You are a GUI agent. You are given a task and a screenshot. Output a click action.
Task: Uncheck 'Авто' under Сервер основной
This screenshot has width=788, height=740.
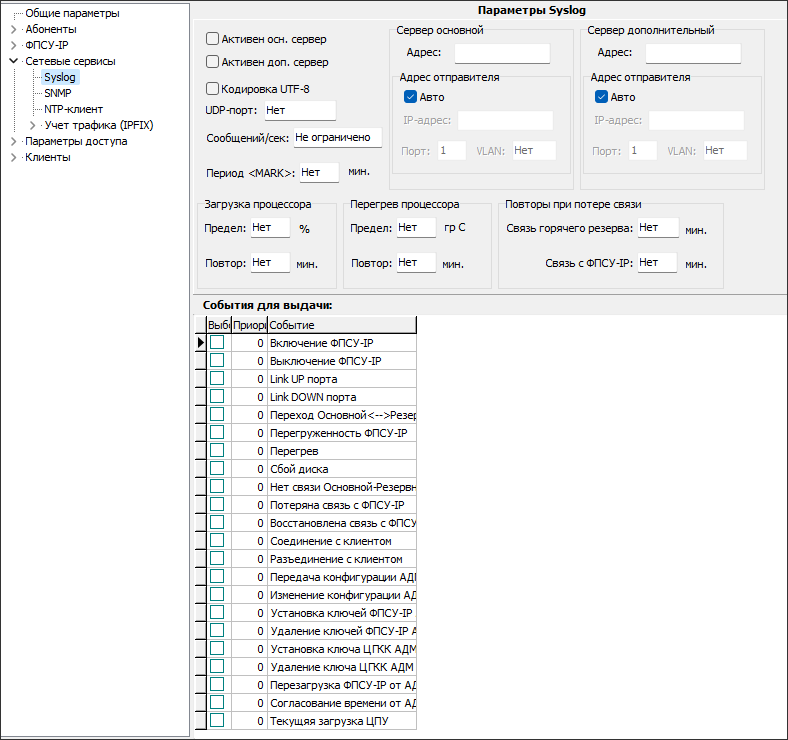(x=410, y=97)
